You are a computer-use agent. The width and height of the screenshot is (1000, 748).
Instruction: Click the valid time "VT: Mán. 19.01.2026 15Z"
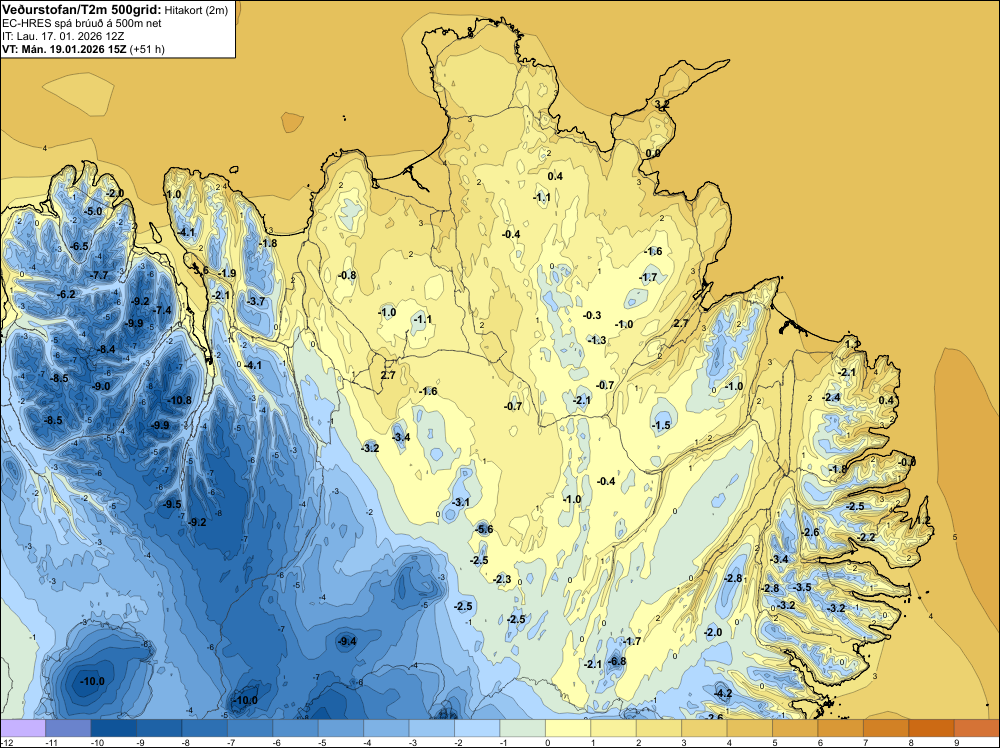tap(64, 49)
